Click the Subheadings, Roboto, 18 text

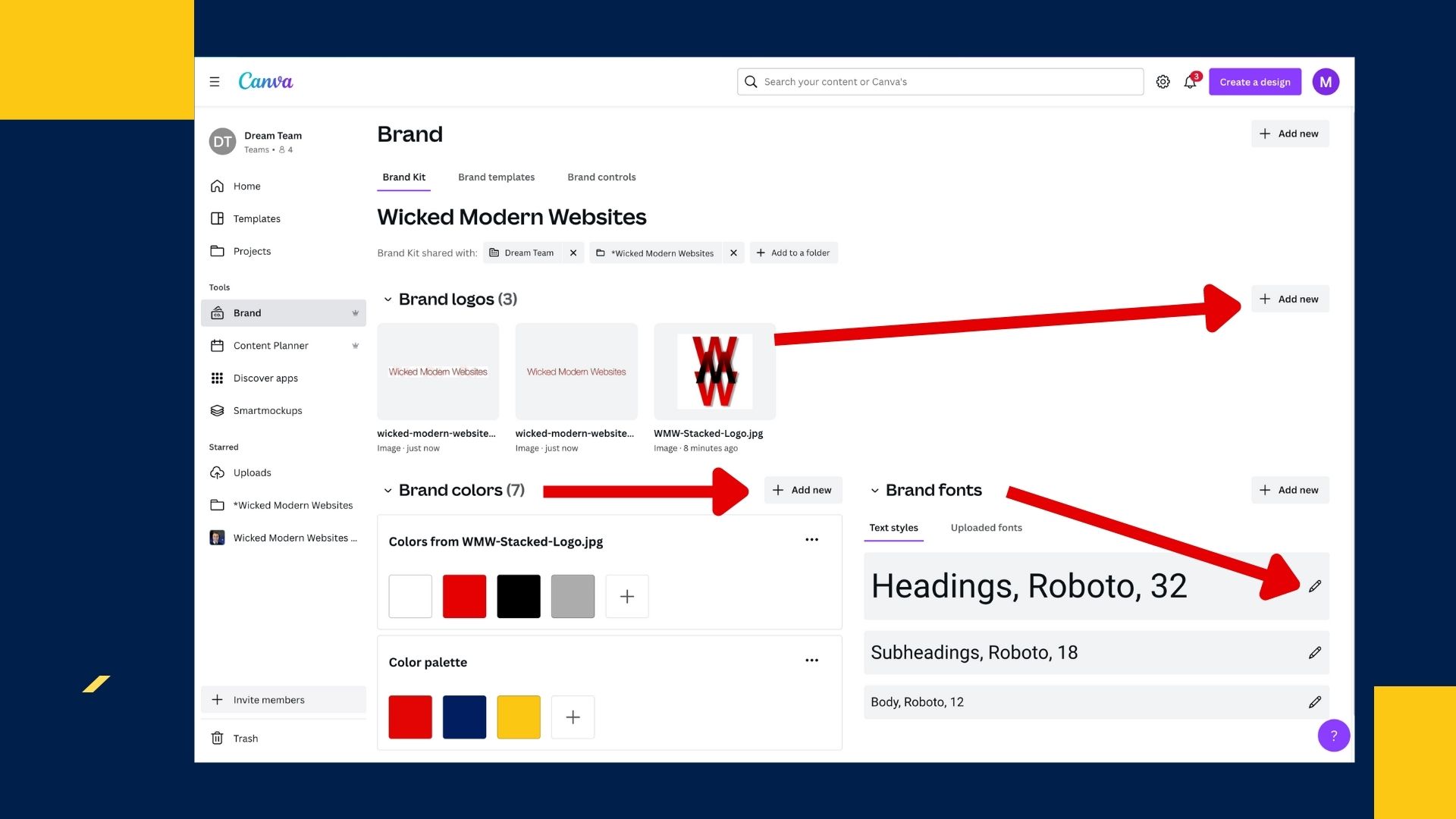click(974, 653)
